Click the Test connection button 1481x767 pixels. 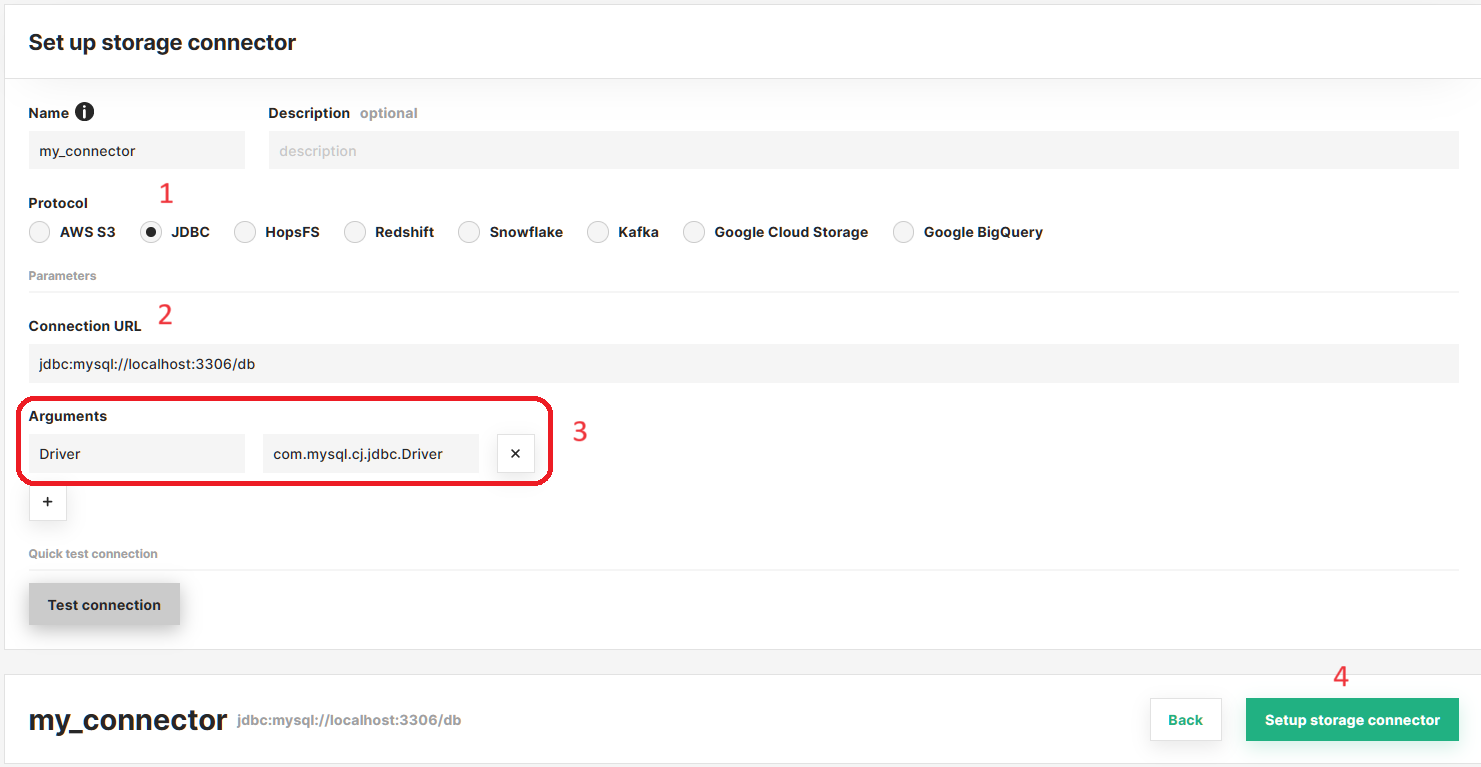(x=104, y=604)
